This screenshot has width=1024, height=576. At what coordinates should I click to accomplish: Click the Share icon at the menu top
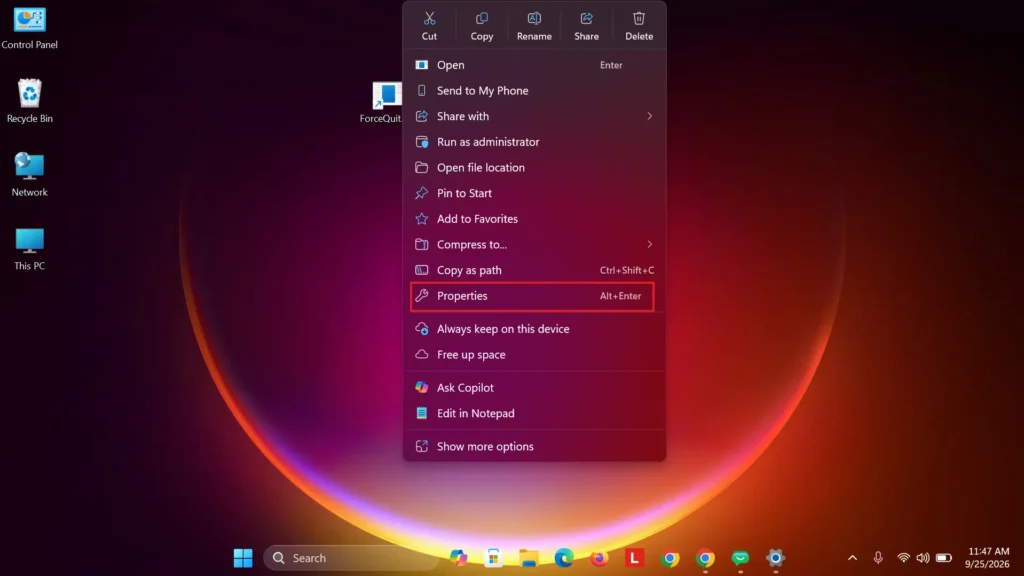tap(586, 18)
